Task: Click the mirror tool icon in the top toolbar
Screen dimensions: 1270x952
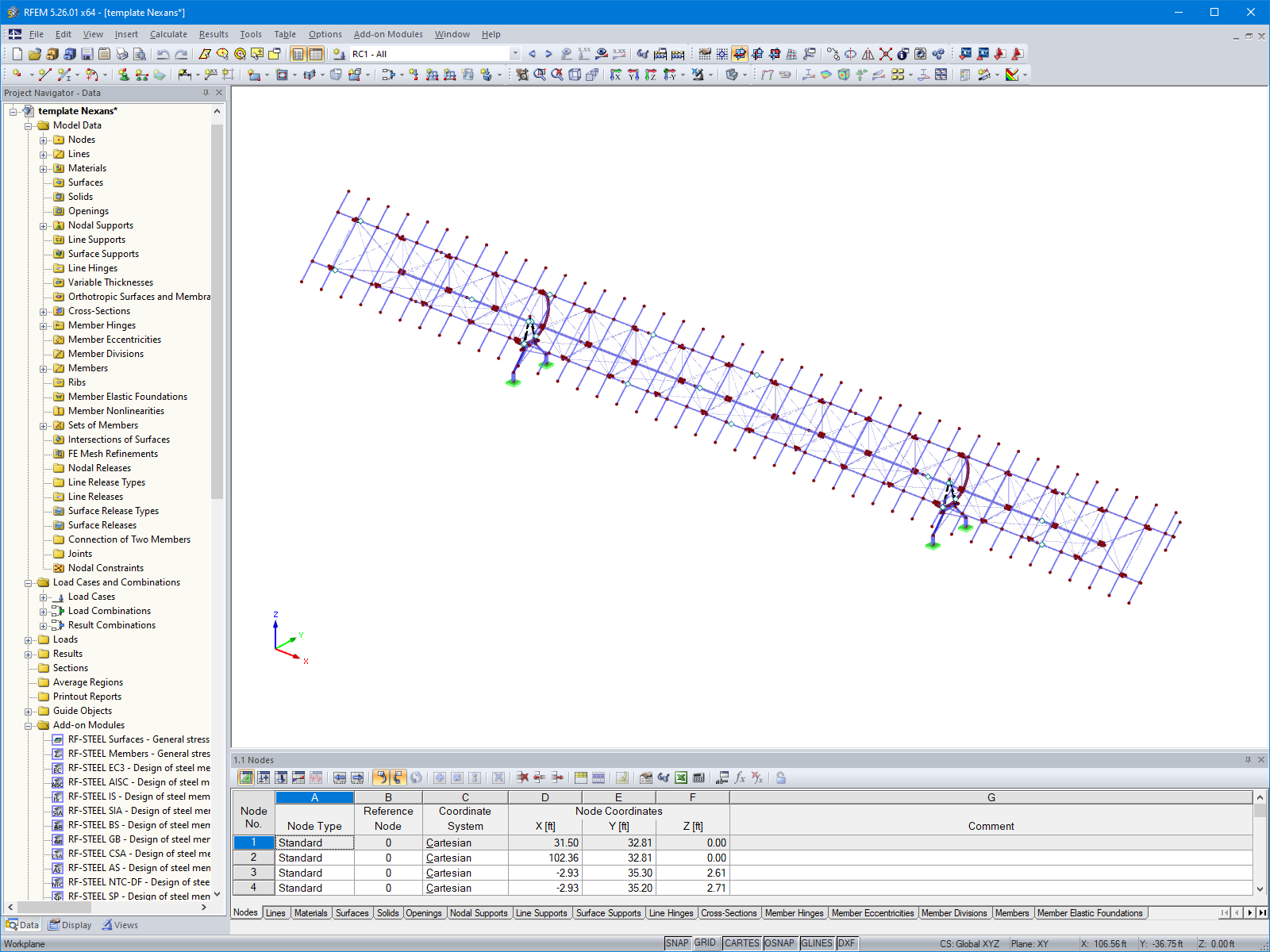Action: [868, 54]
